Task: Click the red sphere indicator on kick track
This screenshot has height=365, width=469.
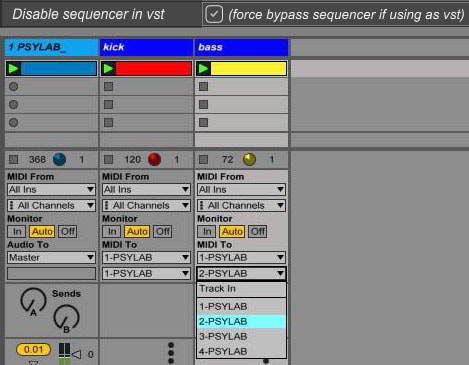Action: pos(154,159)
